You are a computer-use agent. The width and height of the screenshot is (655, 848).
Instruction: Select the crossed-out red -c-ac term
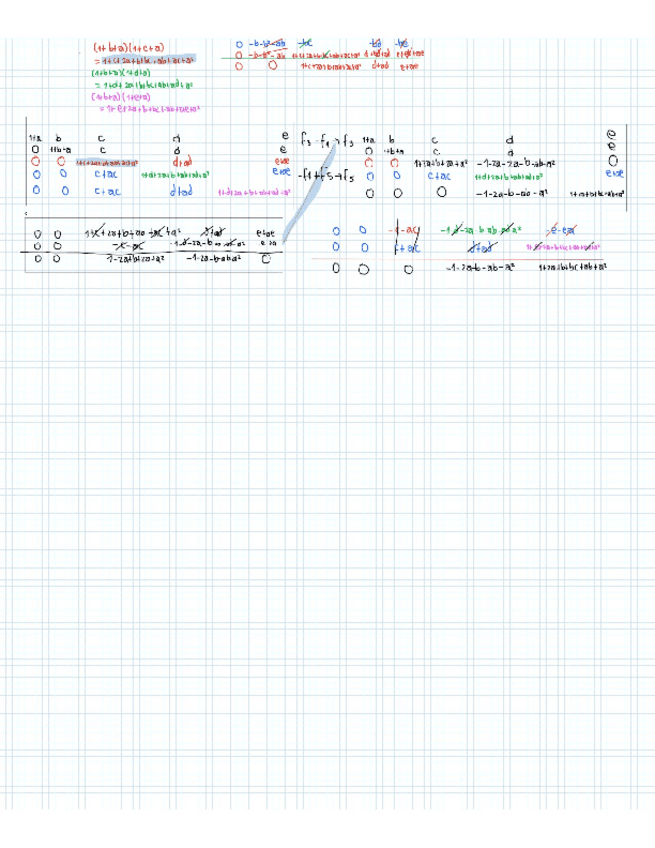(x=403, y=230)
